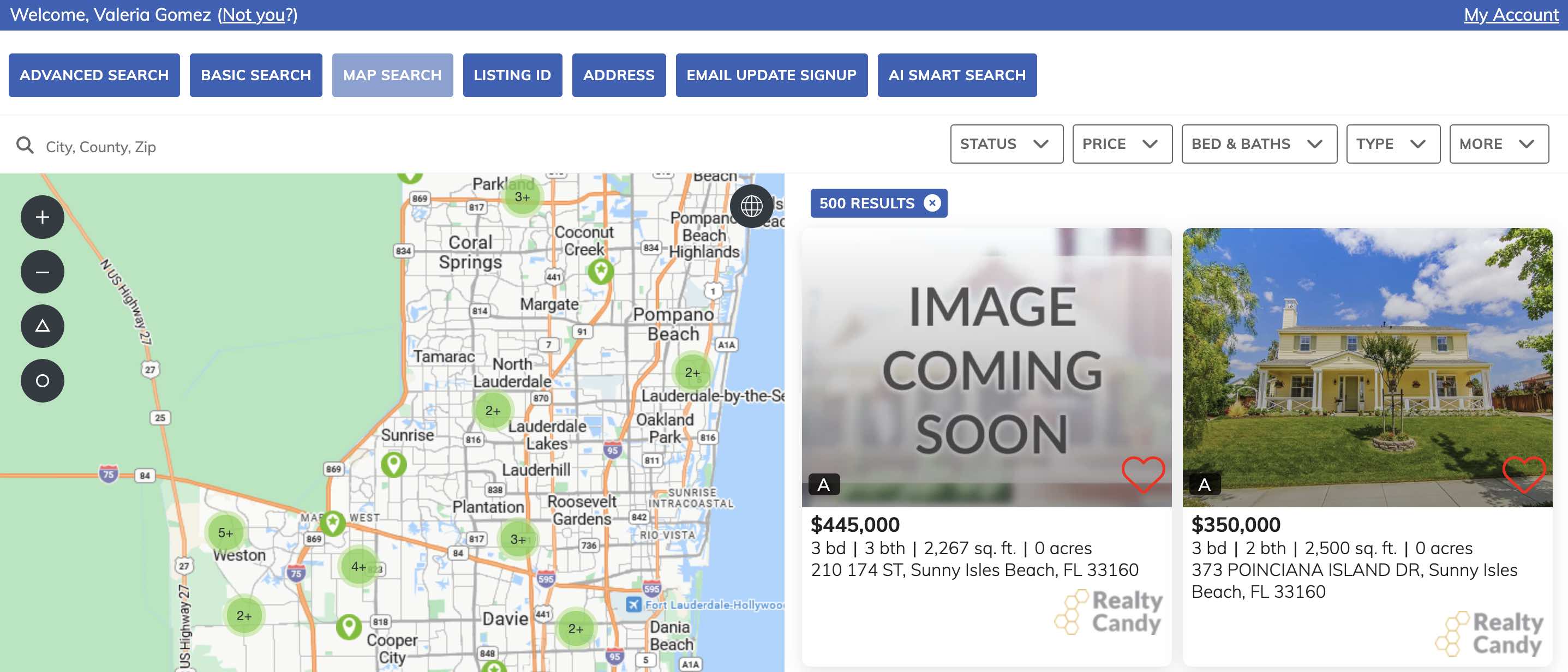Click the search magnifier icon
This screenshot has height=672, width=1568.
click(x=25, y=146)
